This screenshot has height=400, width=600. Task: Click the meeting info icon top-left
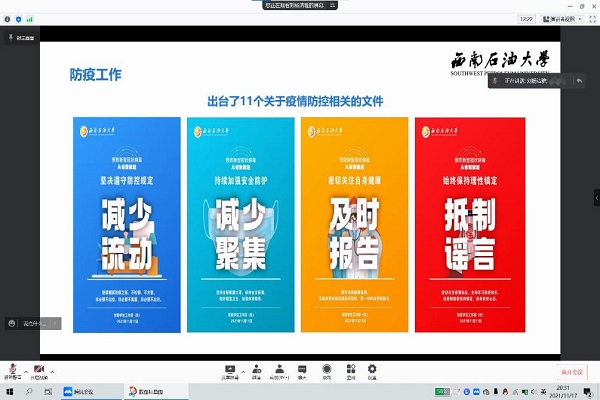pyautogui.click(x=8, y=18)
